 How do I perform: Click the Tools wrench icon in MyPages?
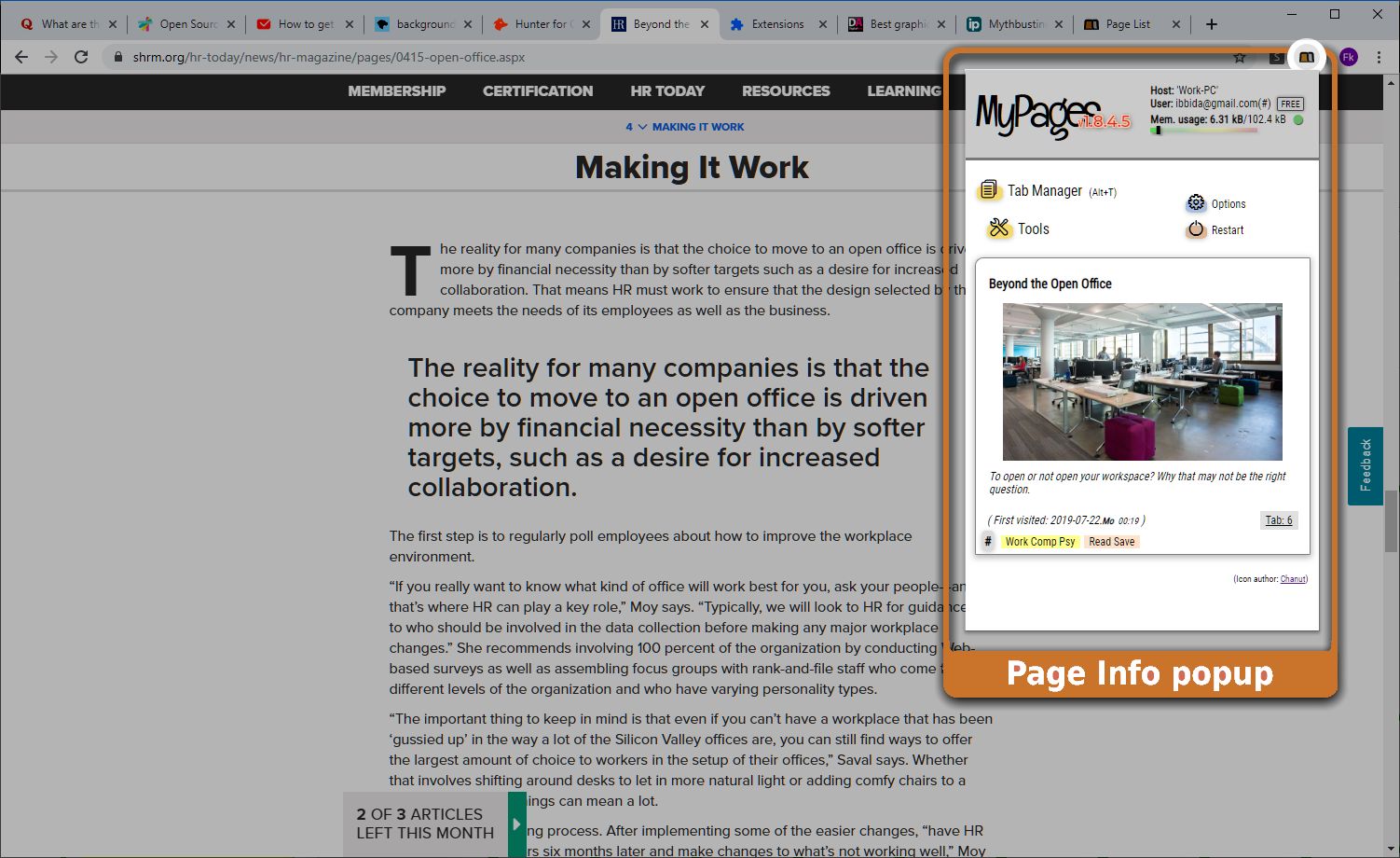[x=999, y=228]
